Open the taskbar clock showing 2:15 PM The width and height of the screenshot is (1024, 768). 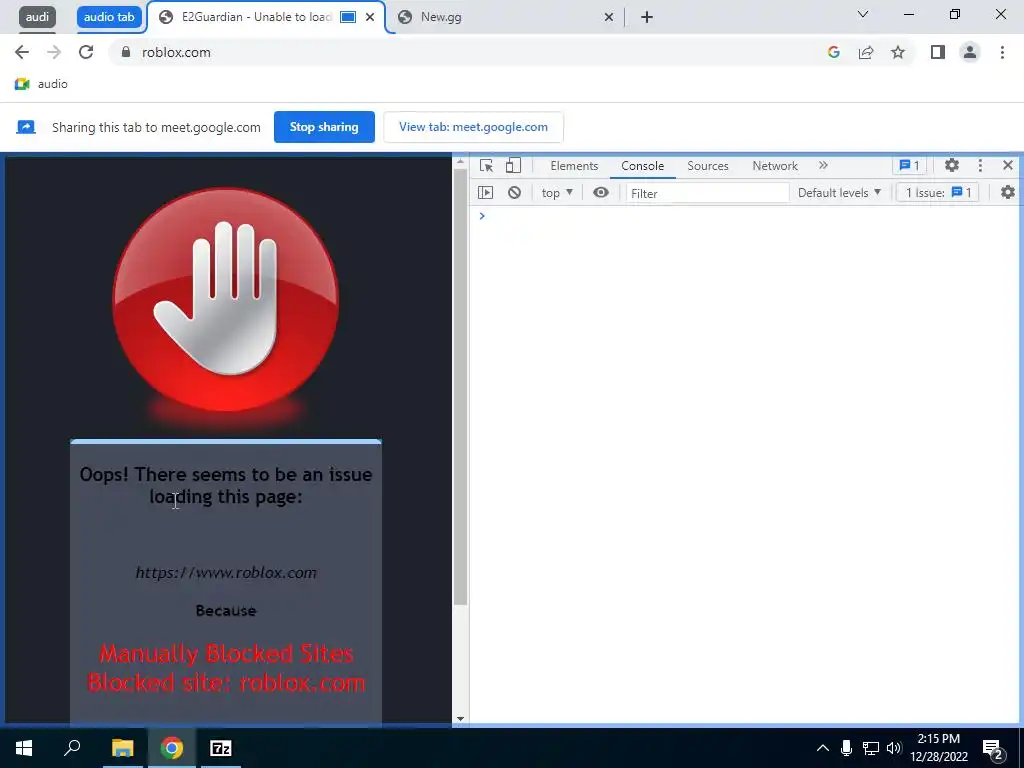point(938,748)
